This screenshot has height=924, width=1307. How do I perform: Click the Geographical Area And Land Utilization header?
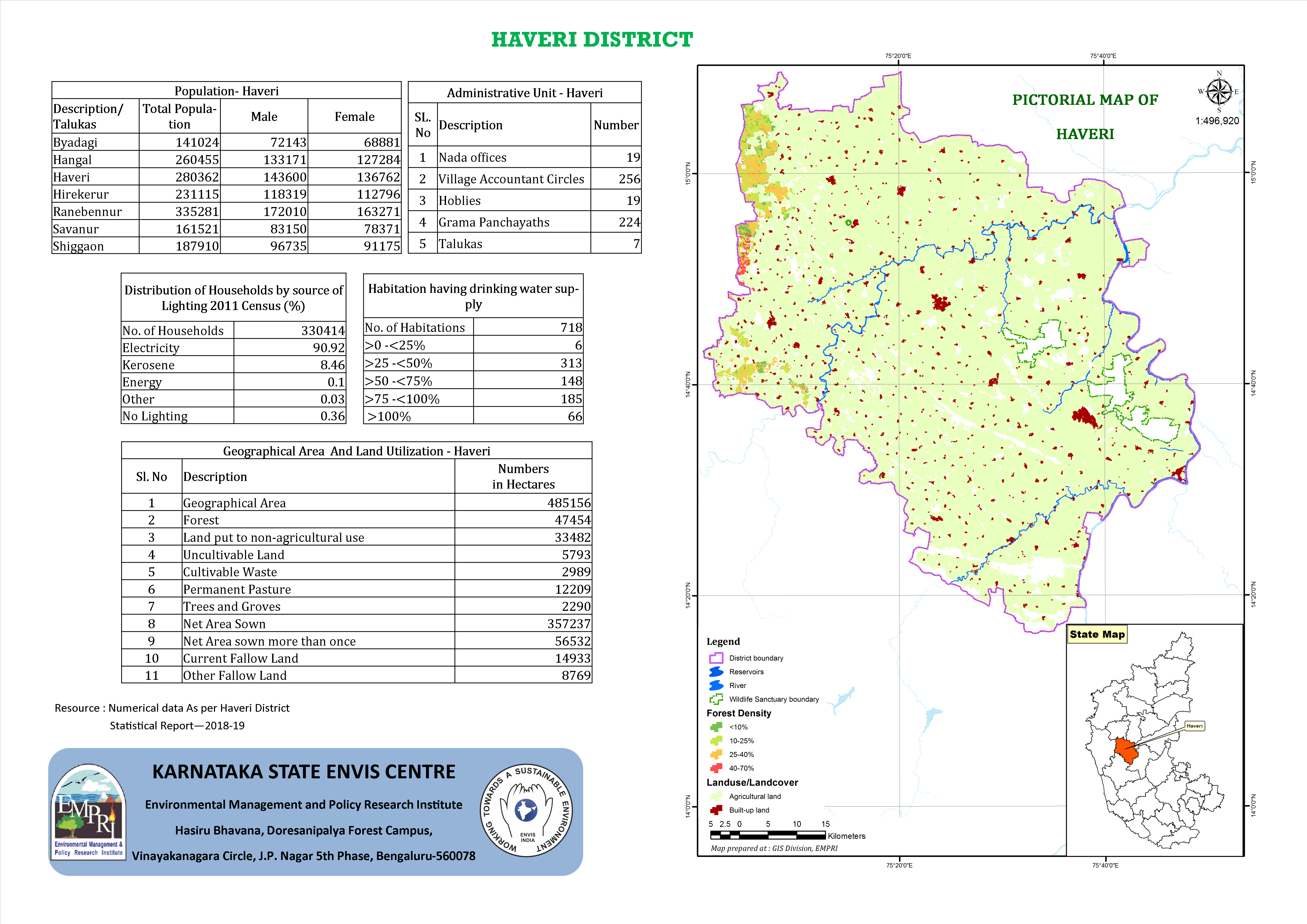(x=356, y=451)
